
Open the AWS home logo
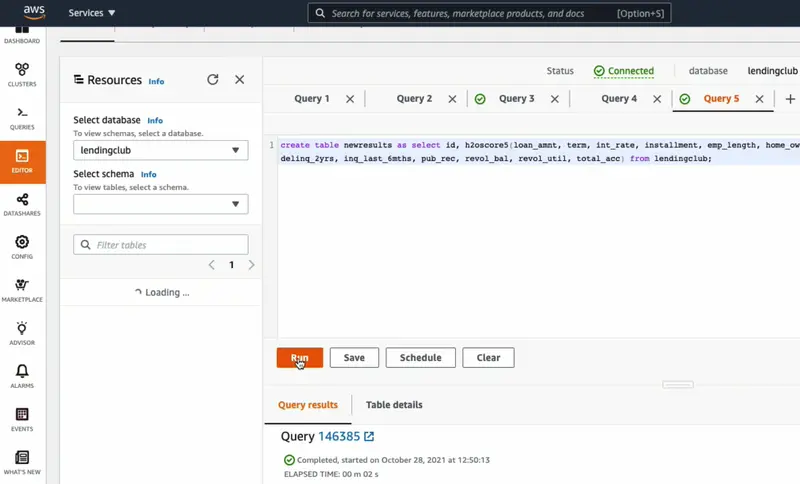(34, 12)
